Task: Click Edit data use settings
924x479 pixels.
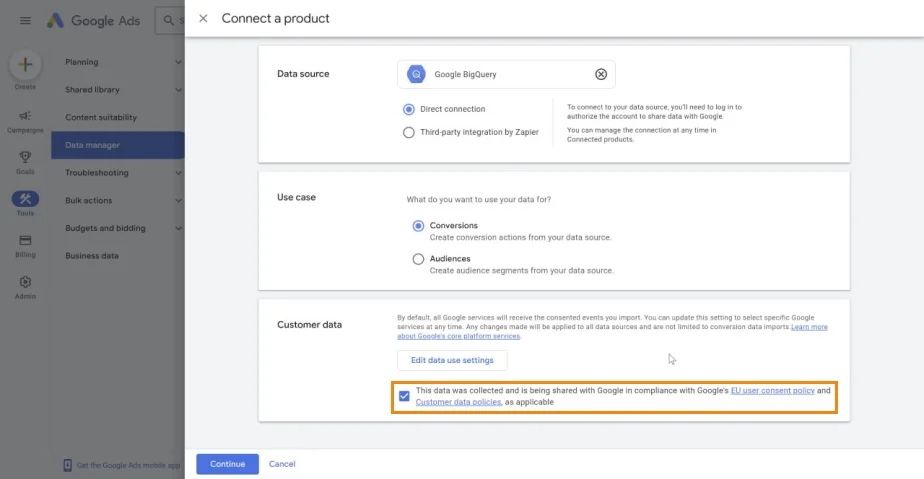Action: (452, 360)
